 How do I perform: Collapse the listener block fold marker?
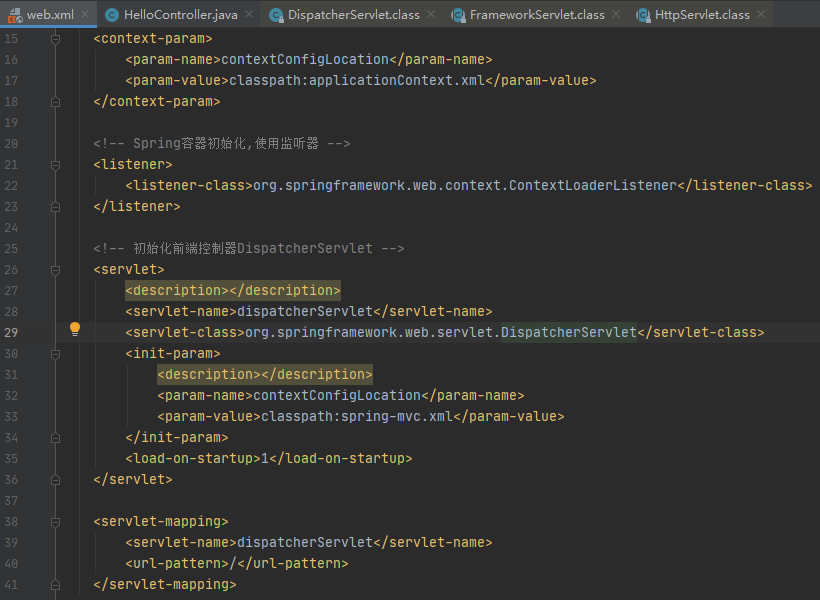click(56, 164)
